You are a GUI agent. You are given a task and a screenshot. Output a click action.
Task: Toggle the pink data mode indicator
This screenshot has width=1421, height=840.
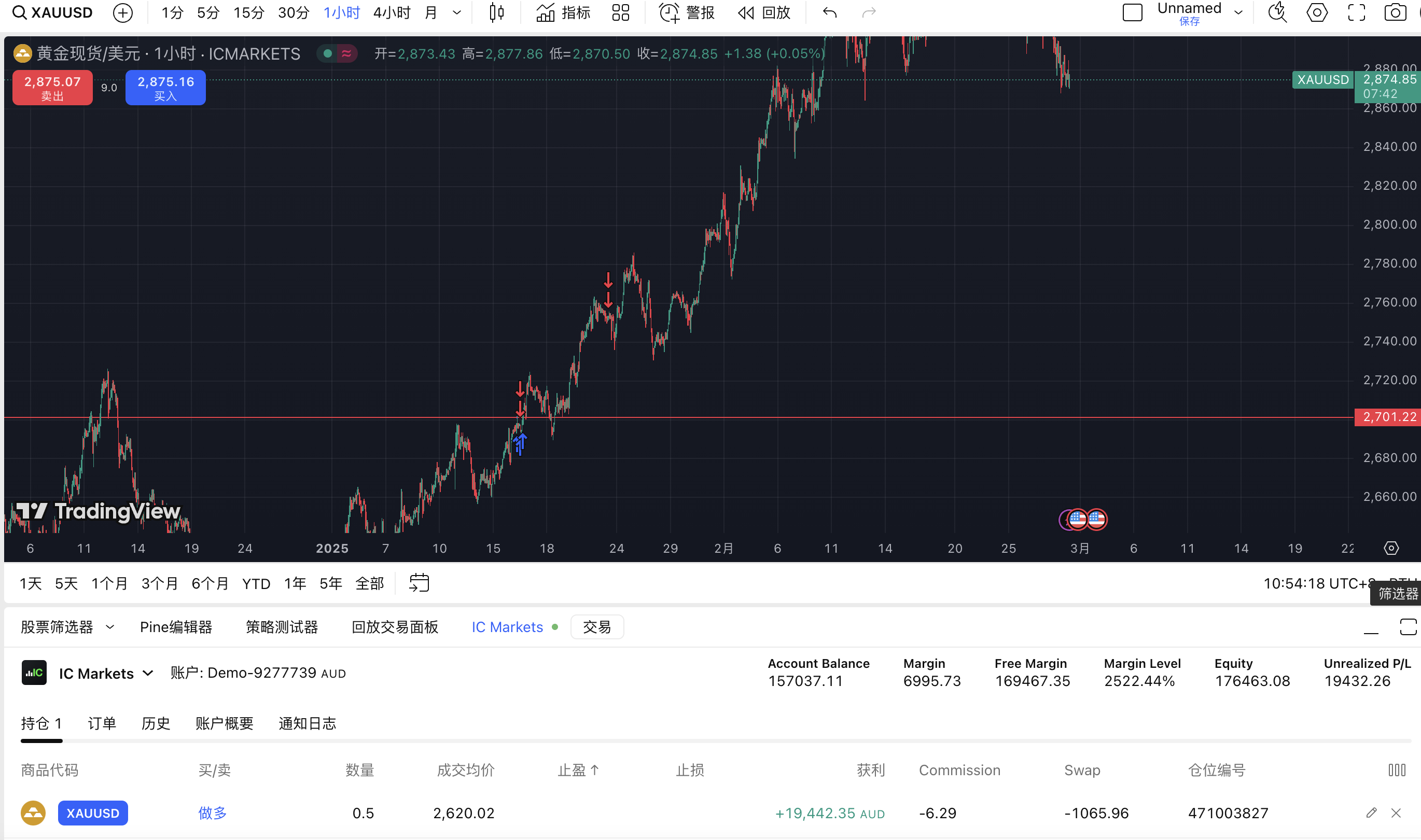click(346, 54)
